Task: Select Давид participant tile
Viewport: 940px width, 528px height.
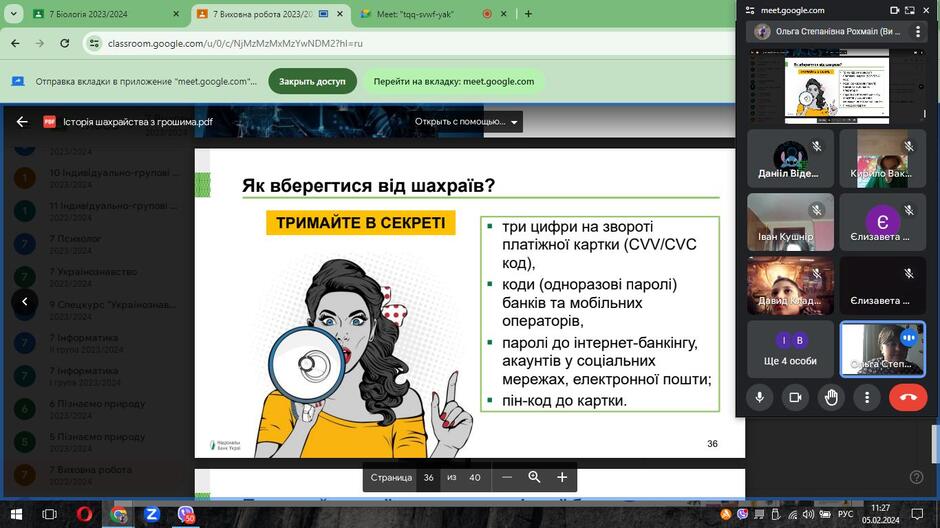Action: pos(791,286)
